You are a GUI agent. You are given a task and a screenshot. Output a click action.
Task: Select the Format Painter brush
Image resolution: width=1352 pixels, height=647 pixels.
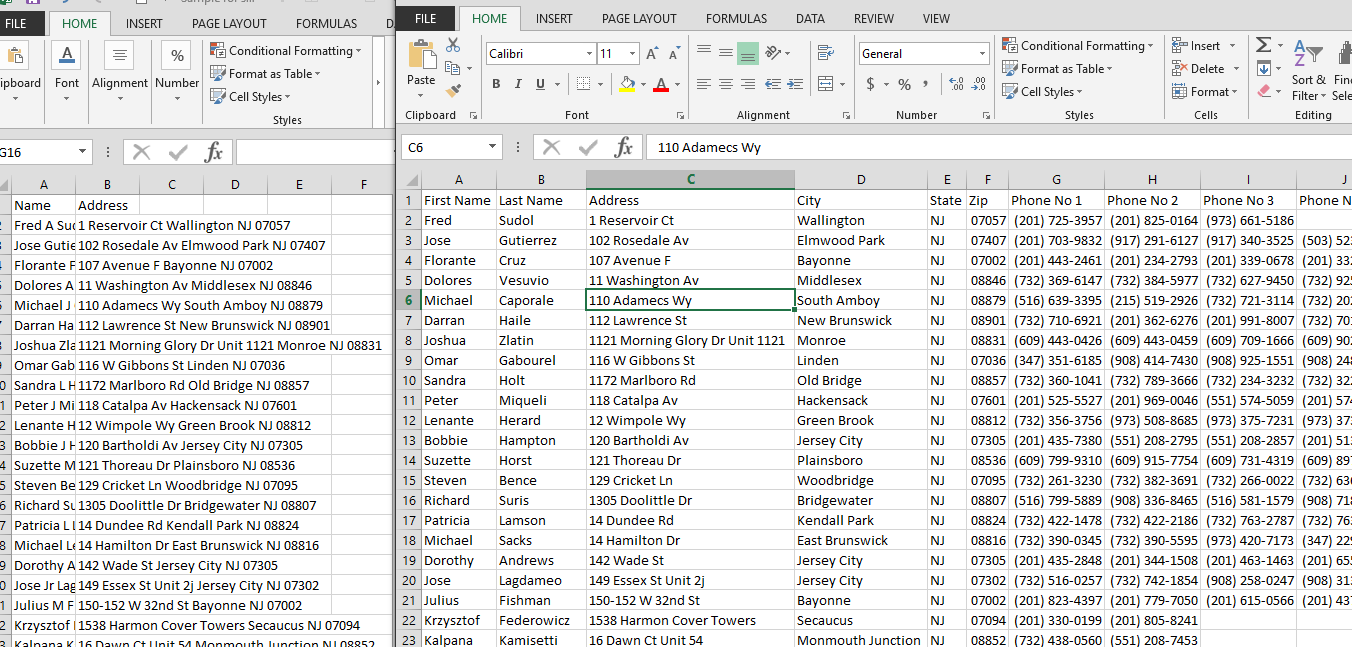point(453,90)
